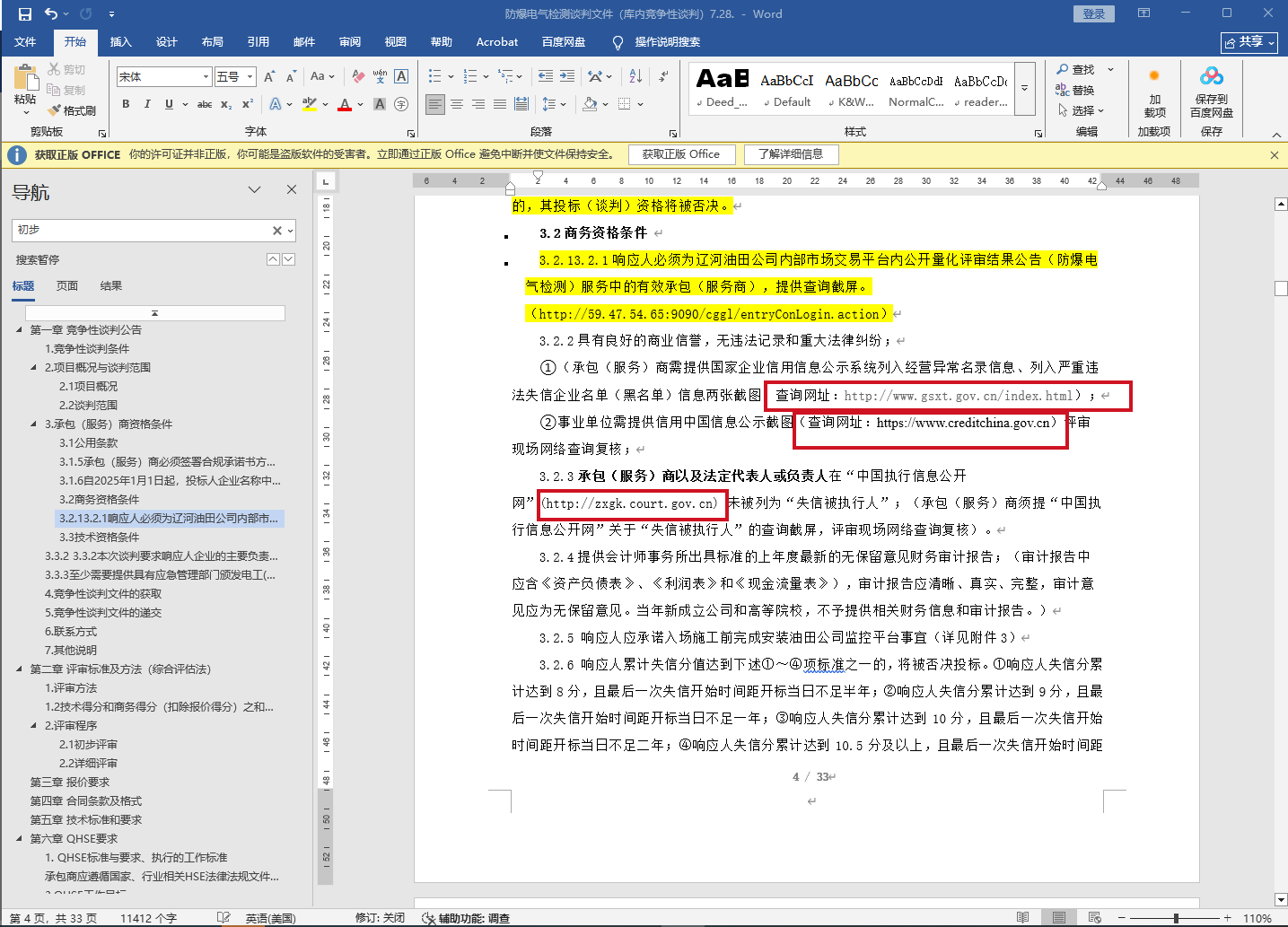Screen dimensions: 1288x927
Task: Increase font size with the grow font icon
Action: [267, 77]
